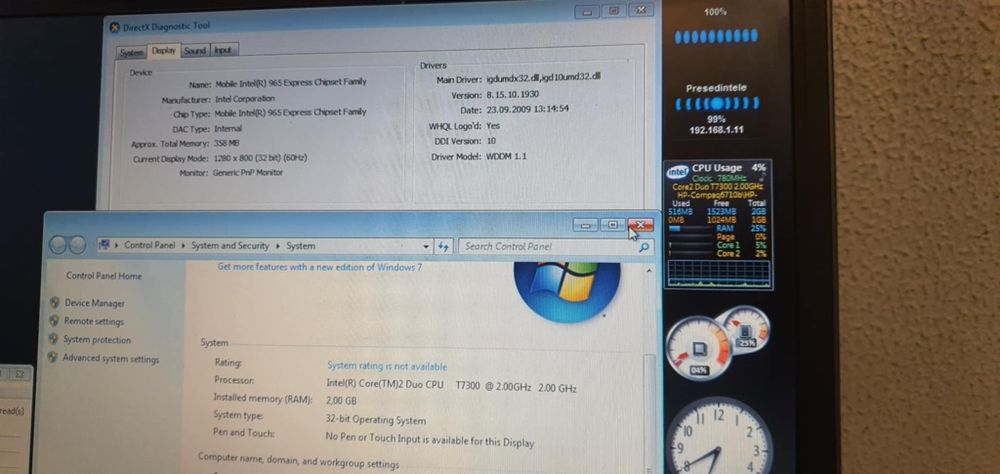Click the Forward navigation arrow in Control Panel
1000x474 pixels.
tap(77, 245)
